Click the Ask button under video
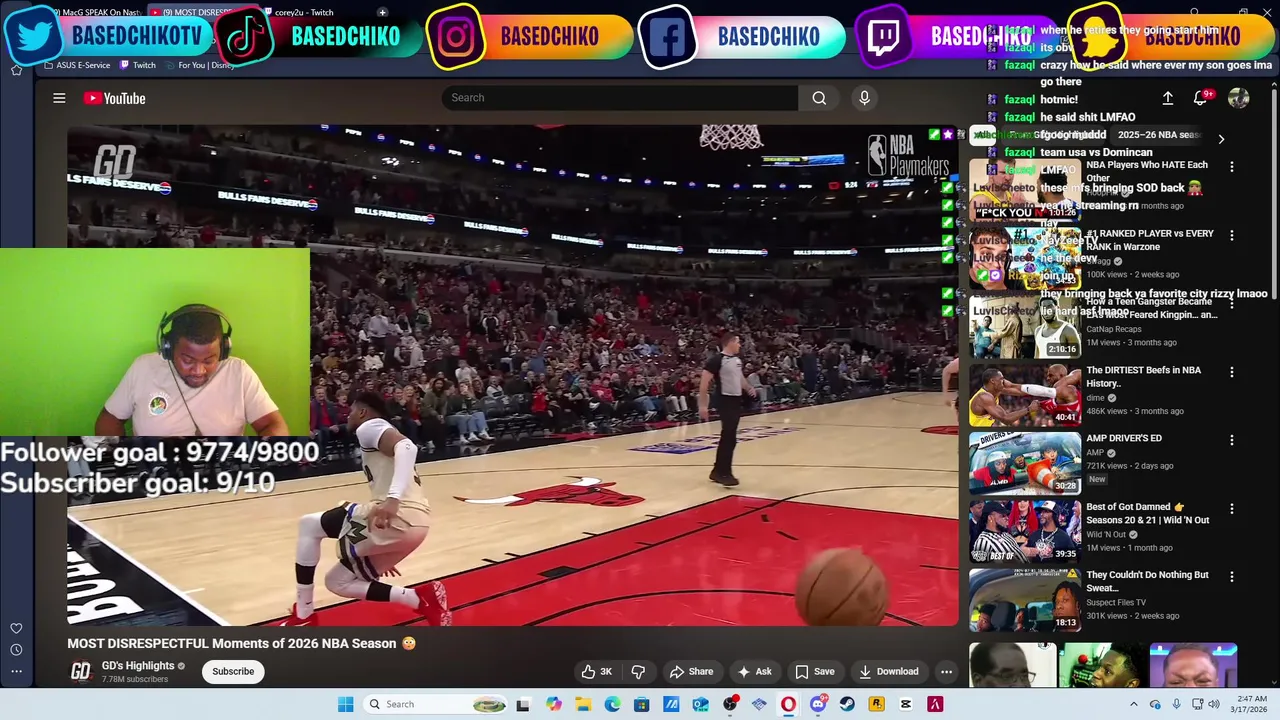 (x=754, y=672)
